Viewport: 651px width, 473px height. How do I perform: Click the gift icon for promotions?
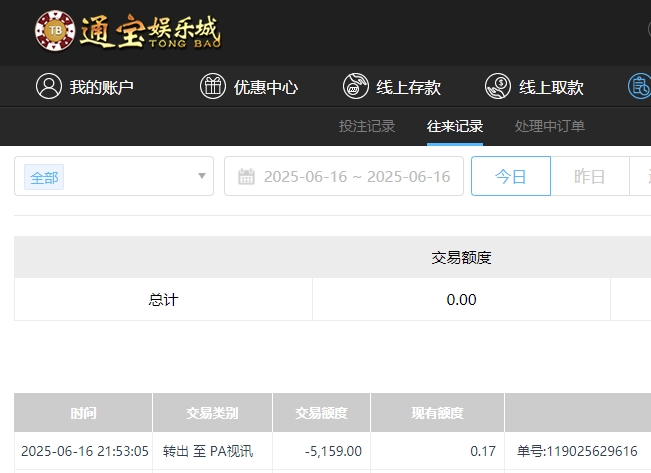coord(213,86)
